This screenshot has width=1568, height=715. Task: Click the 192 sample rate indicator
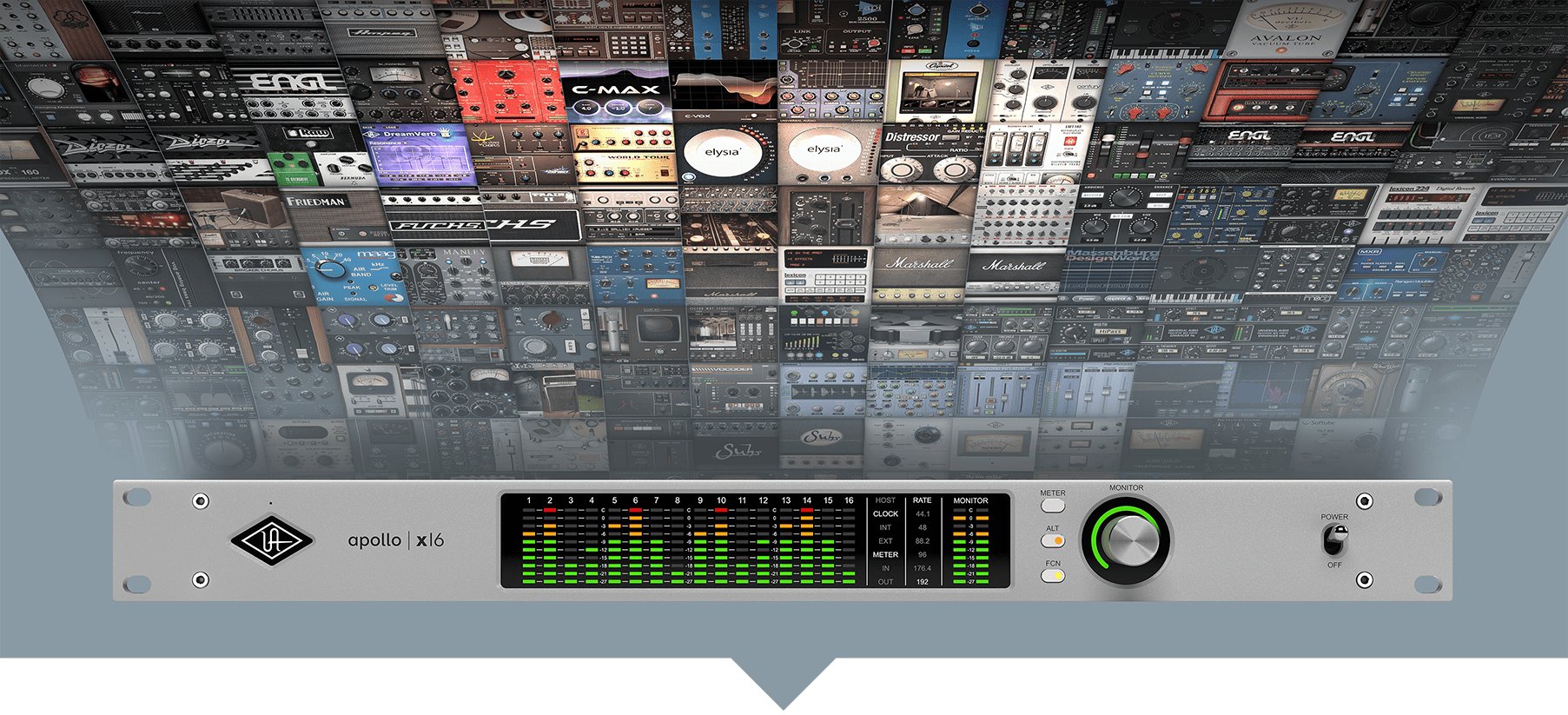click(922, 581)
